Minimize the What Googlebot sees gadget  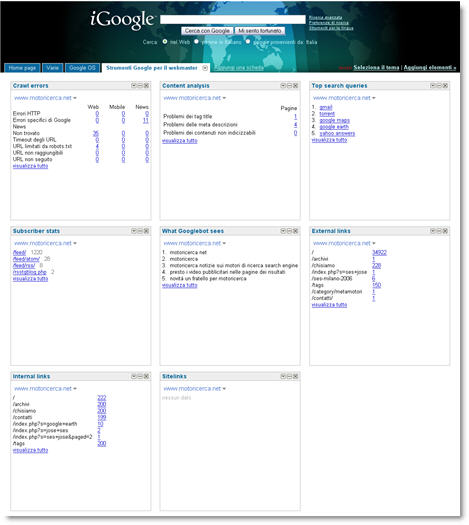click(x=289, y=231)
